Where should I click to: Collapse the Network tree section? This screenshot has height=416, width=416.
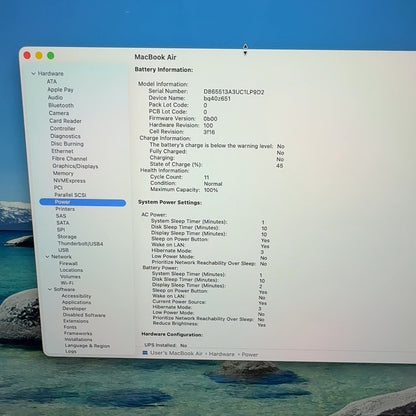tap(47, 257)
